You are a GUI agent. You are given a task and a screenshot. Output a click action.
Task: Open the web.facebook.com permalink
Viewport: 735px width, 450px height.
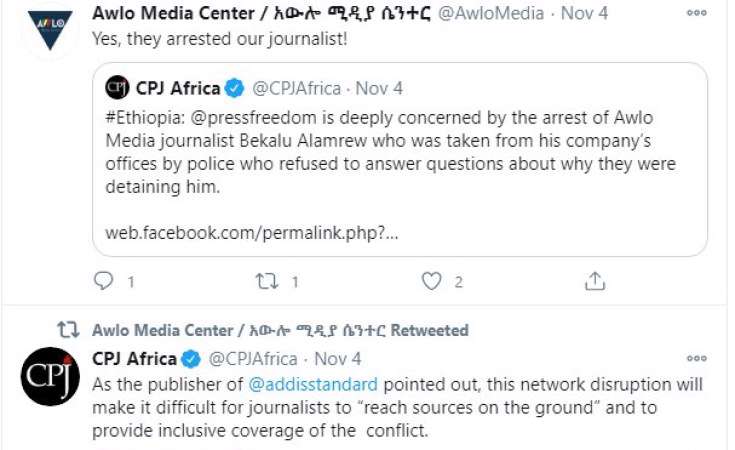tap(252, 233)
